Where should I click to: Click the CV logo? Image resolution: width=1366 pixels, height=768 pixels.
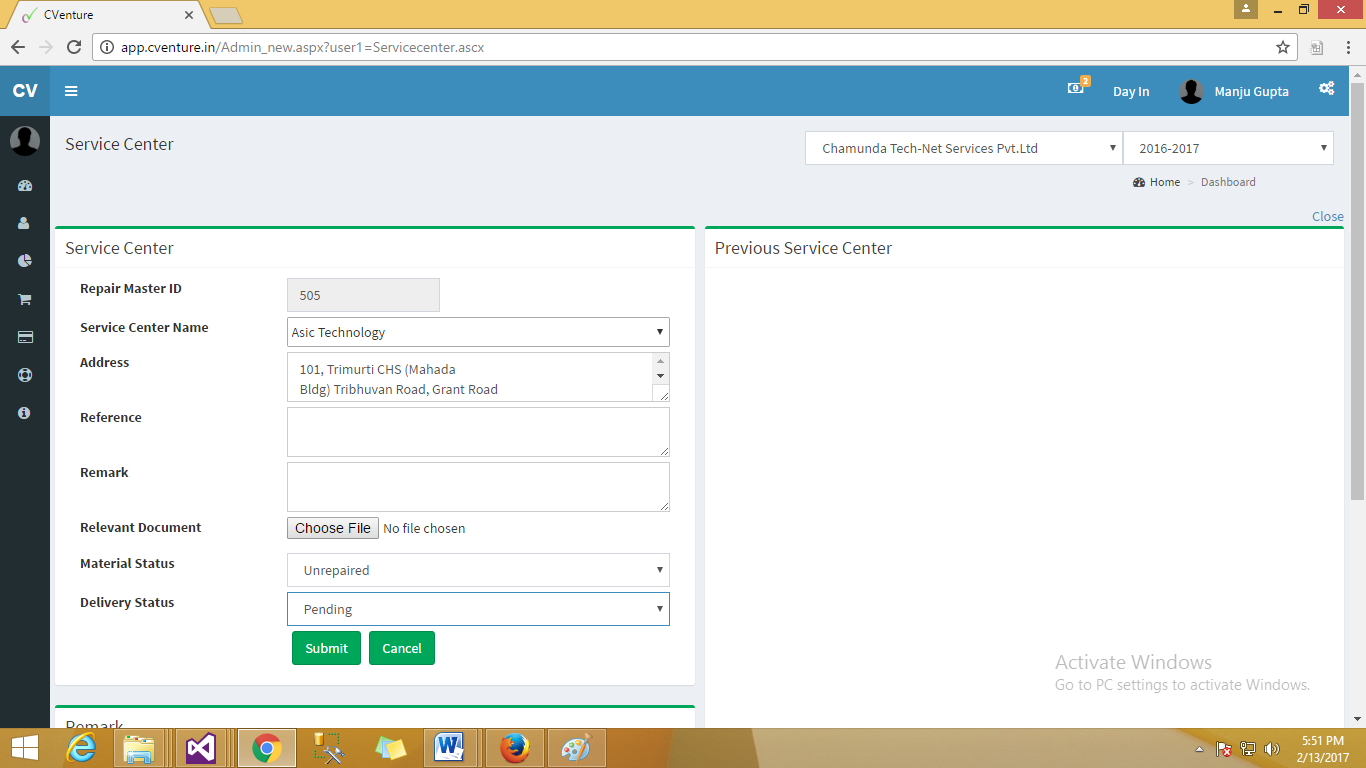[25, 91]
